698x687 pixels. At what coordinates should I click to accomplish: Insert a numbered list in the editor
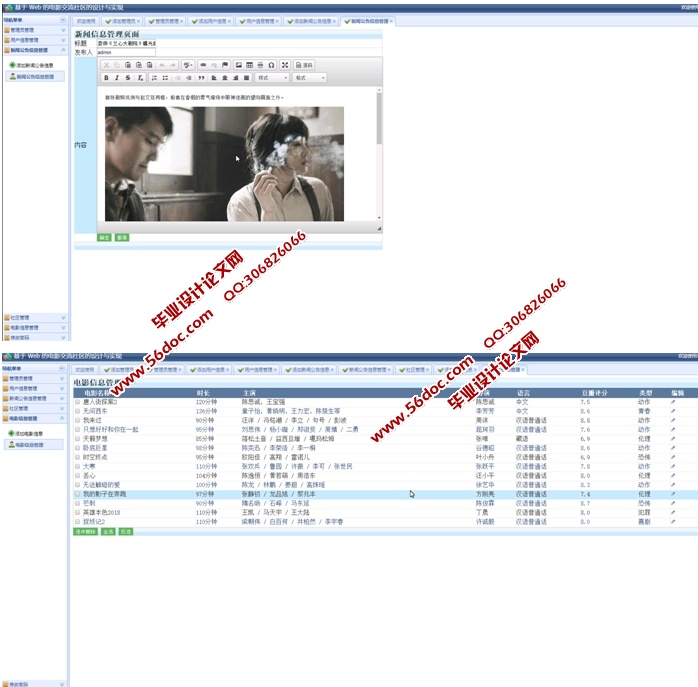pos(154,78)
